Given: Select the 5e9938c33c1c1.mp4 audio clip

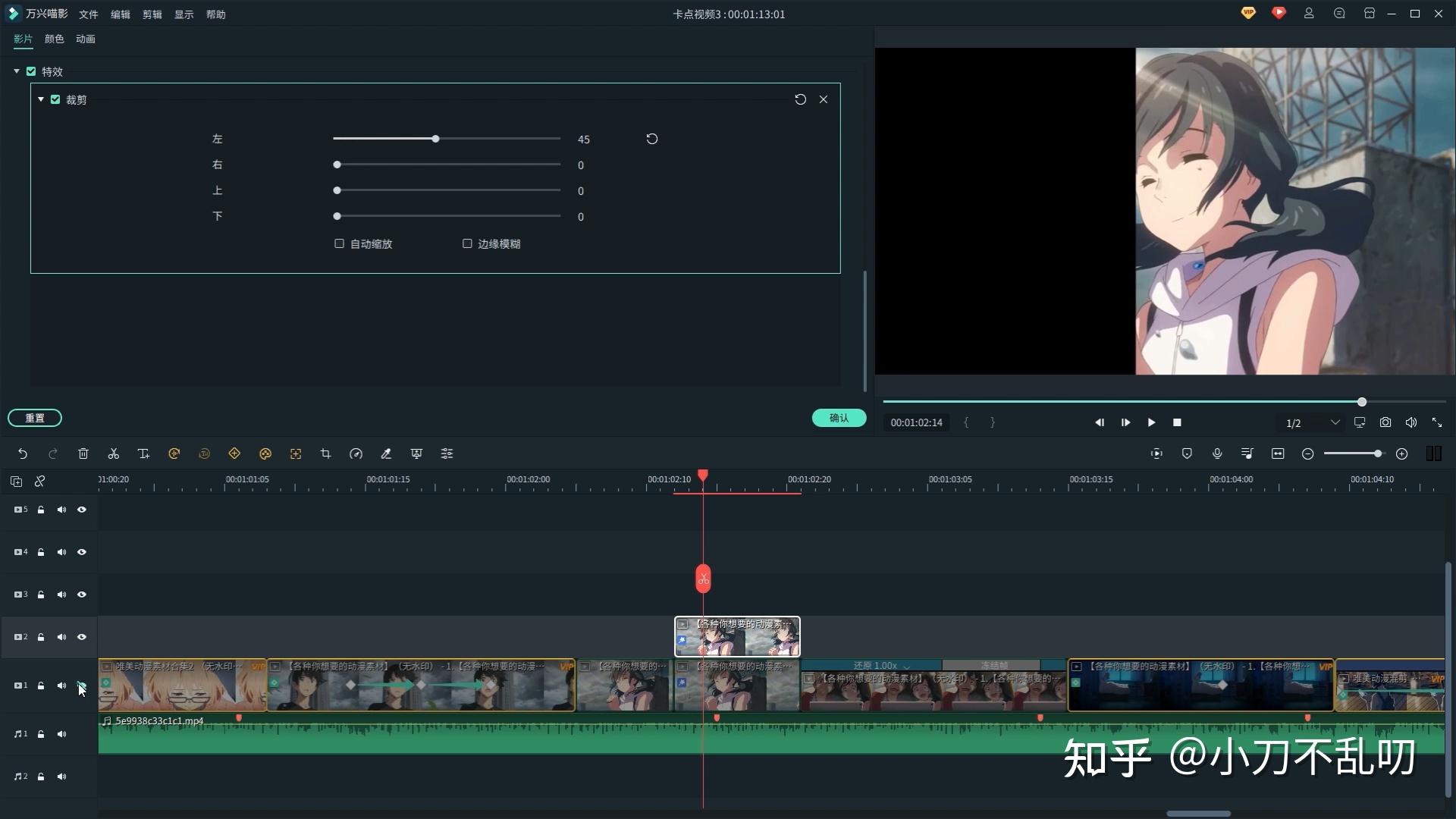Looking at the screenshot, I should (771, 735).
